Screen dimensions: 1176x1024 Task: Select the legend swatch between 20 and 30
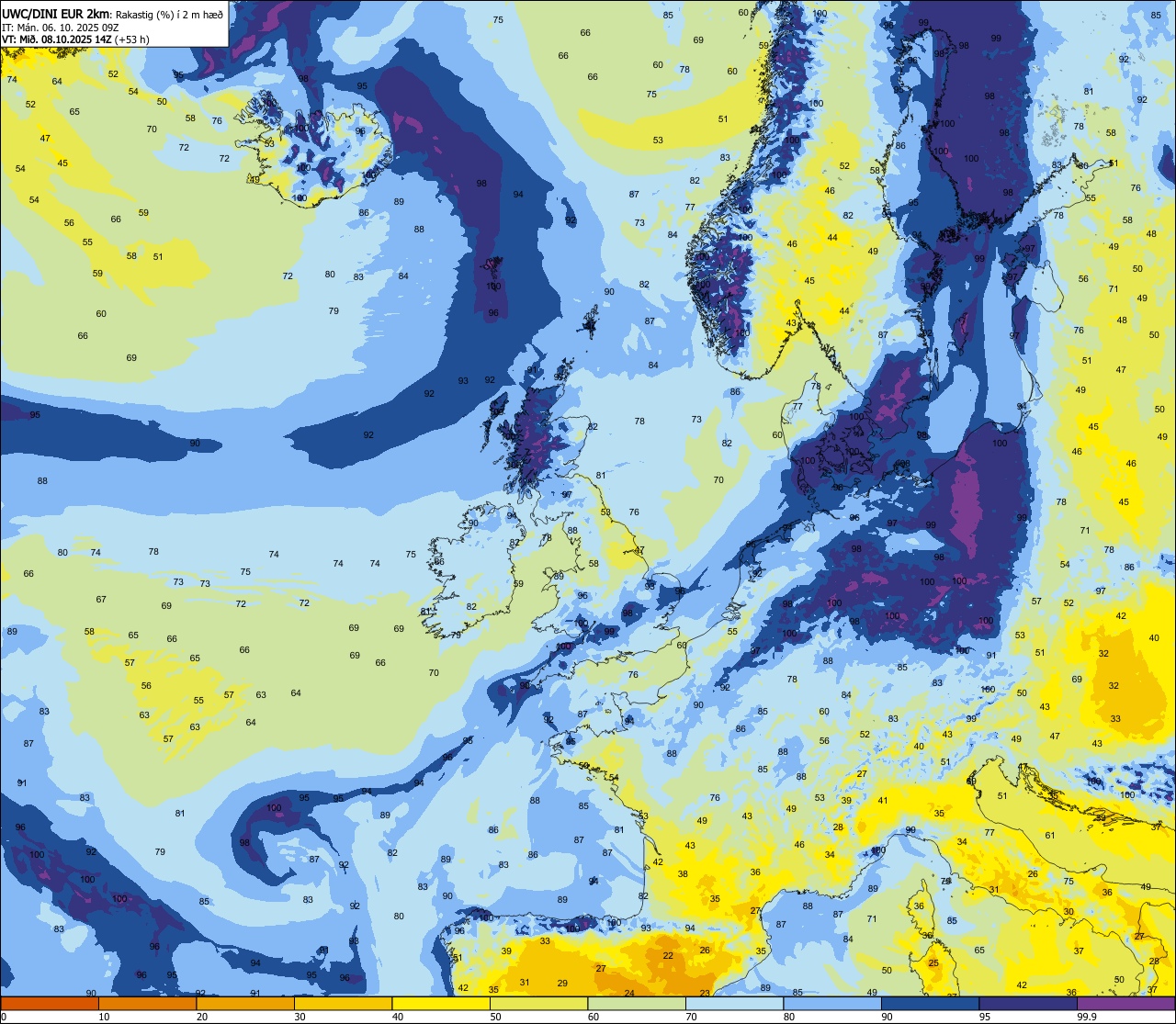pos(245,1004)
